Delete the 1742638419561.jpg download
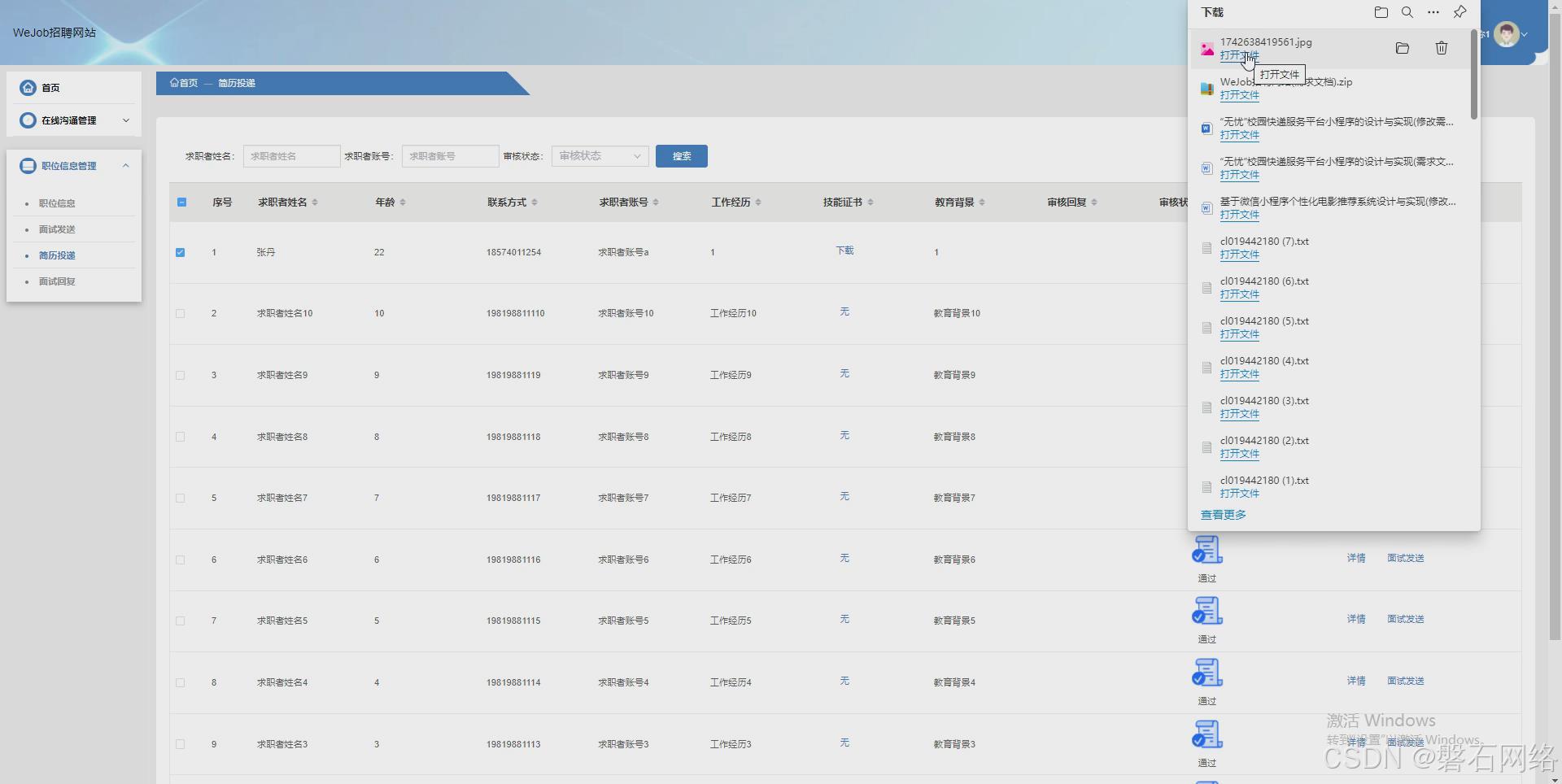The image size is (1562, 784). click(1441, 48)
